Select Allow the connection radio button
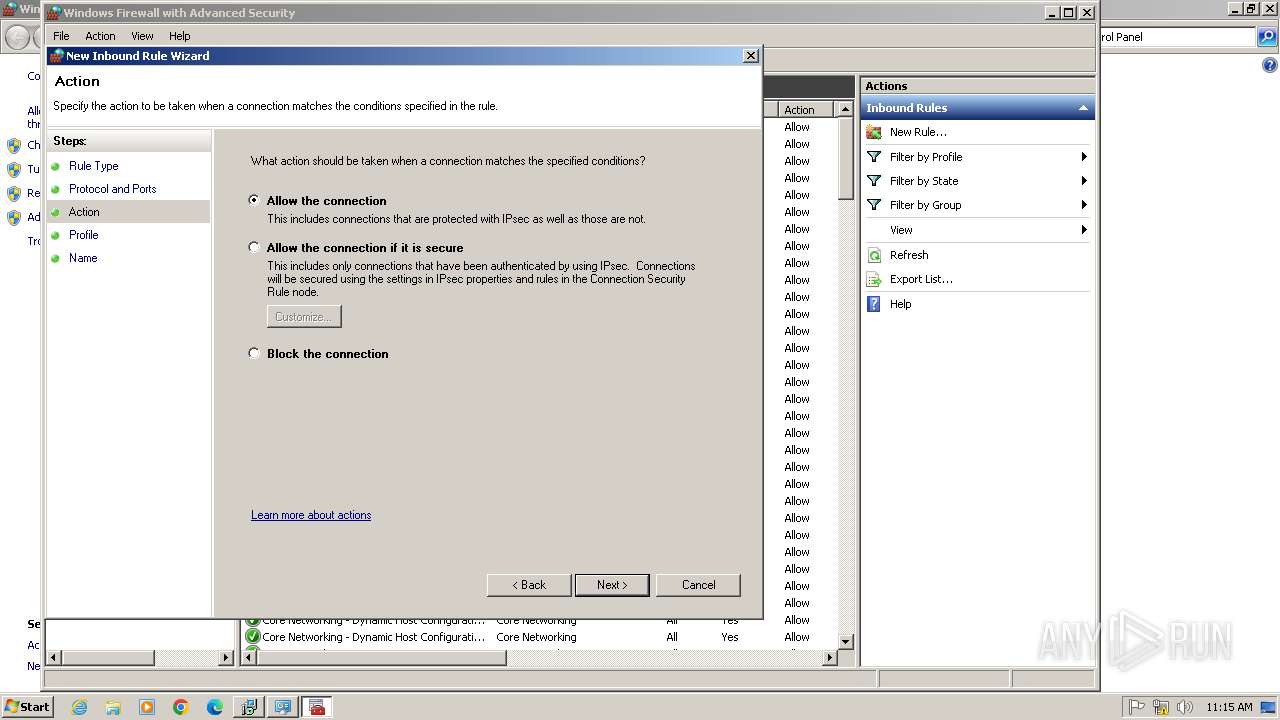This screenshot has height=720, width=1280. click(x=254, y=200)
